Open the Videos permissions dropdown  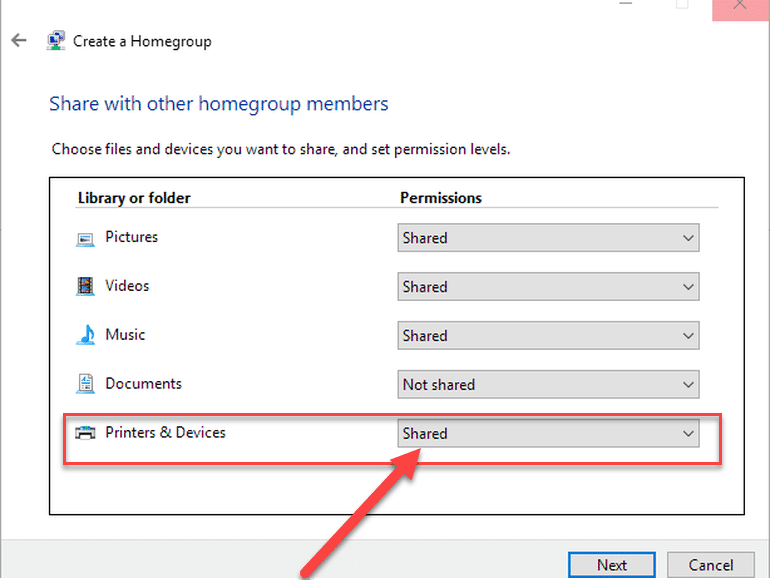pos(548,287)
